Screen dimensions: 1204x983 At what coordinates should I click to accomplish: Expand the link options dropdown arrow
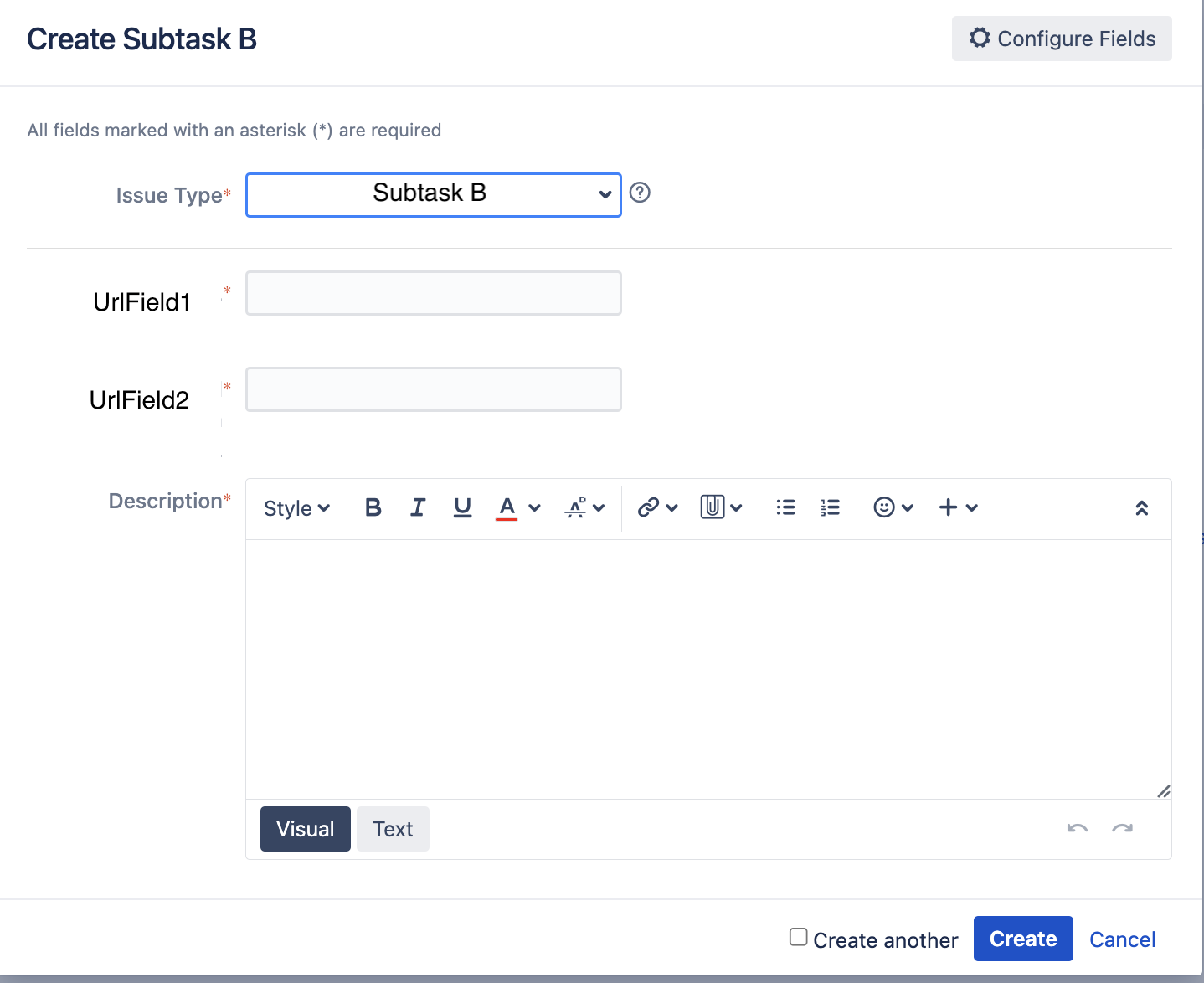(671, 507)
